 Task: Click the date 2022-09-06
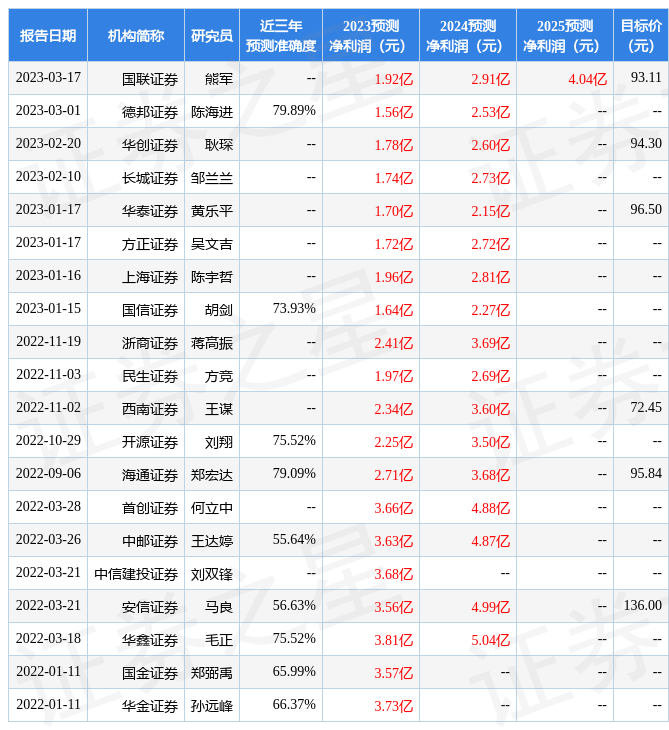click(x=48, y=473)
